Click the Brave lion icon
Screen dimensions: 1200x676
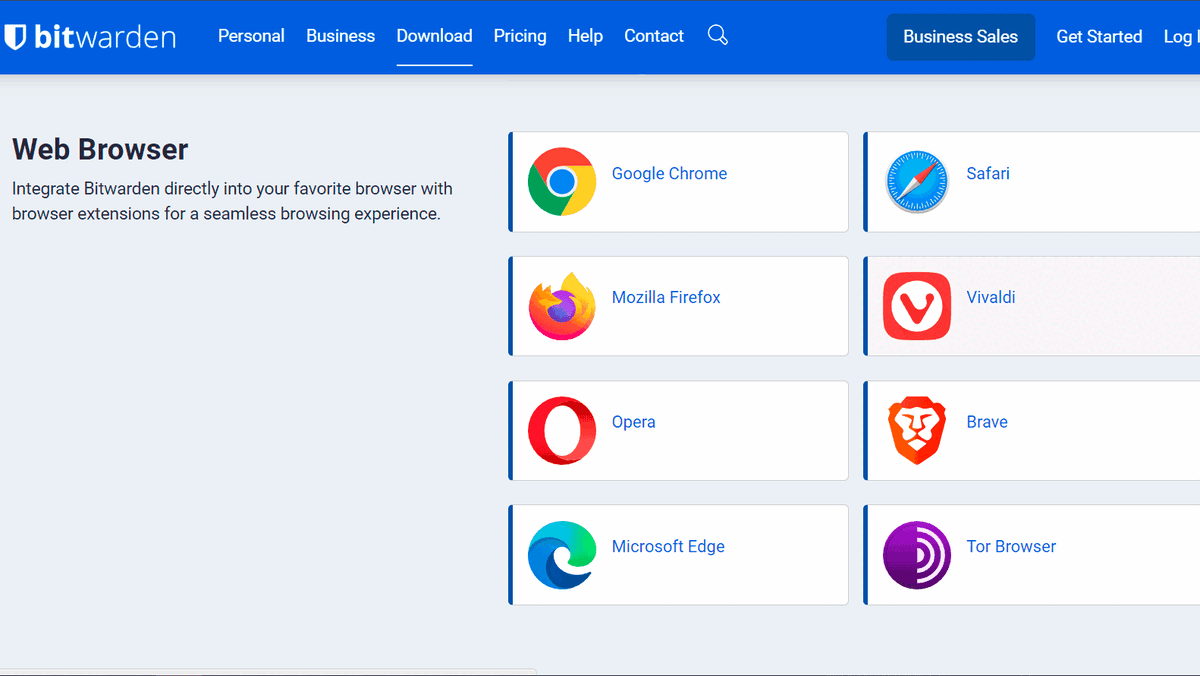point(917,431)
